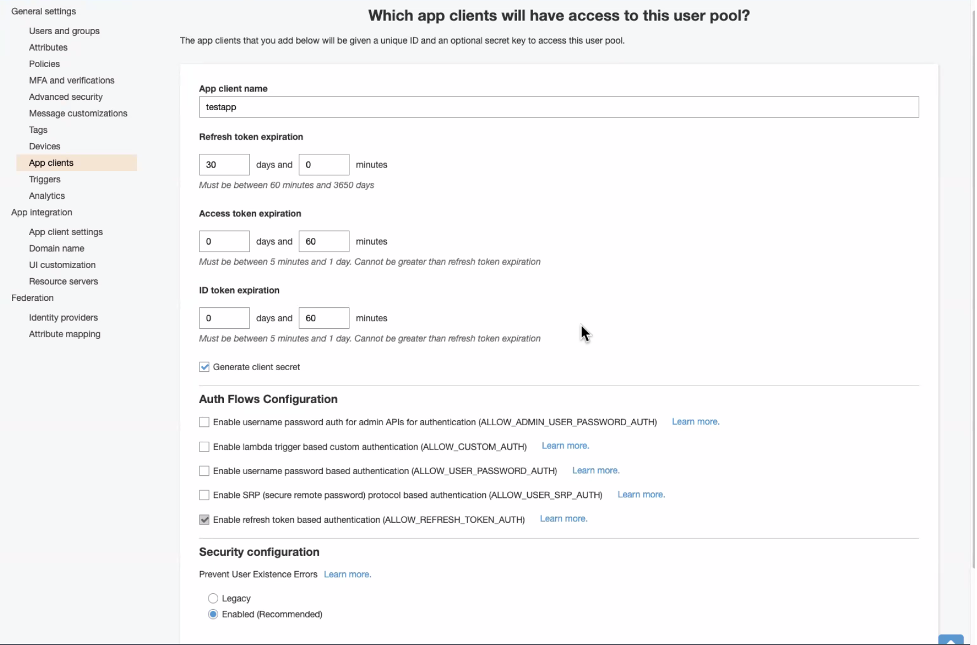Click the ID token expiration minutes field
This screenshot has width=977, height=645.
tap(324, 318)
